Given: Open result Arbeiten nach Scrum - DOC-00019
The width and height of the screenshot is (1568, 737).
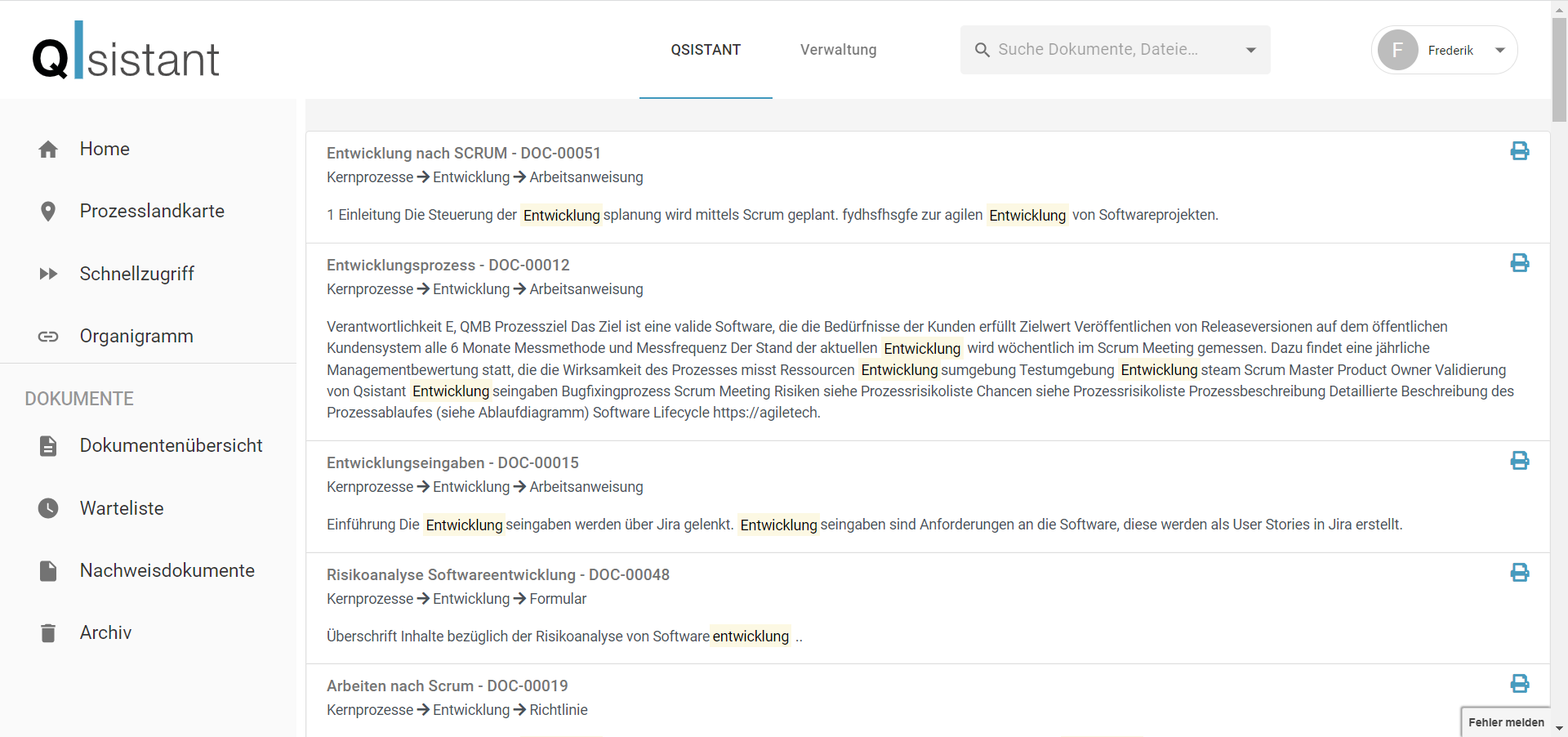Looking at the screenshot, I should click(448, 686).
